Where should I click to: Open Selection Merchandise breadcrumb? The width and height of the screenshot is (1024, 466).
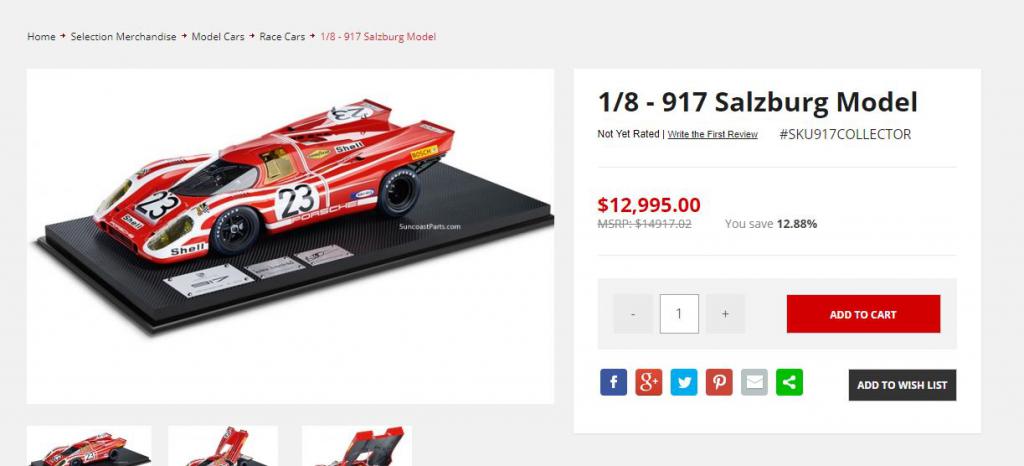[123, 37]
